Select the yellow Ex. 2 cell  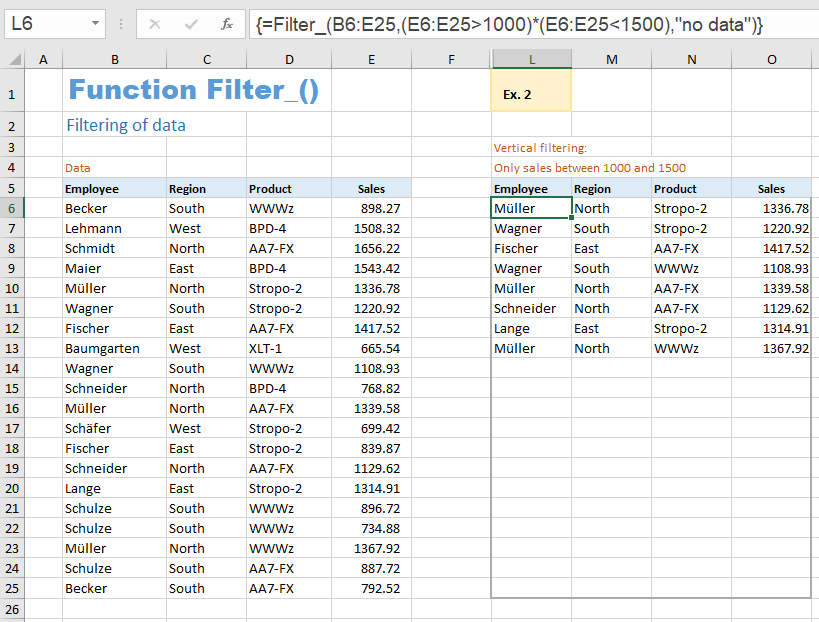pos(531,91)
